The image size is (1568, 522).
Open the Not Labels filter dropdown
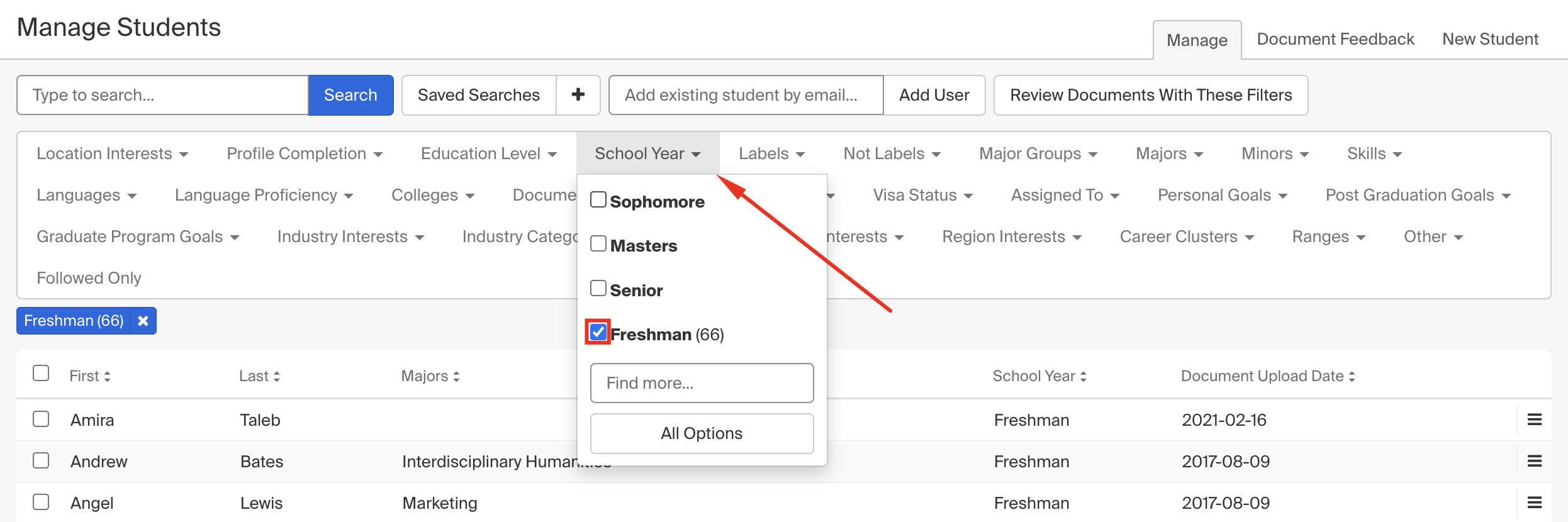coord(892,153)
